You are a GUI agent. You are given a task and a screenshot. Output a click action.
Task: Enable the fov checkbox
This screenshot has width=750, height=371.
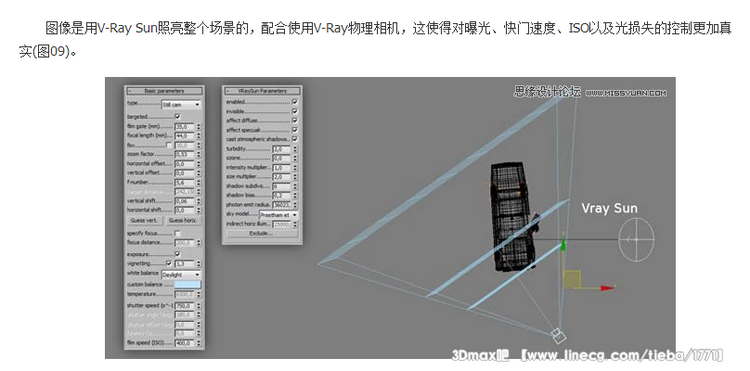click(x=169, y=145)
